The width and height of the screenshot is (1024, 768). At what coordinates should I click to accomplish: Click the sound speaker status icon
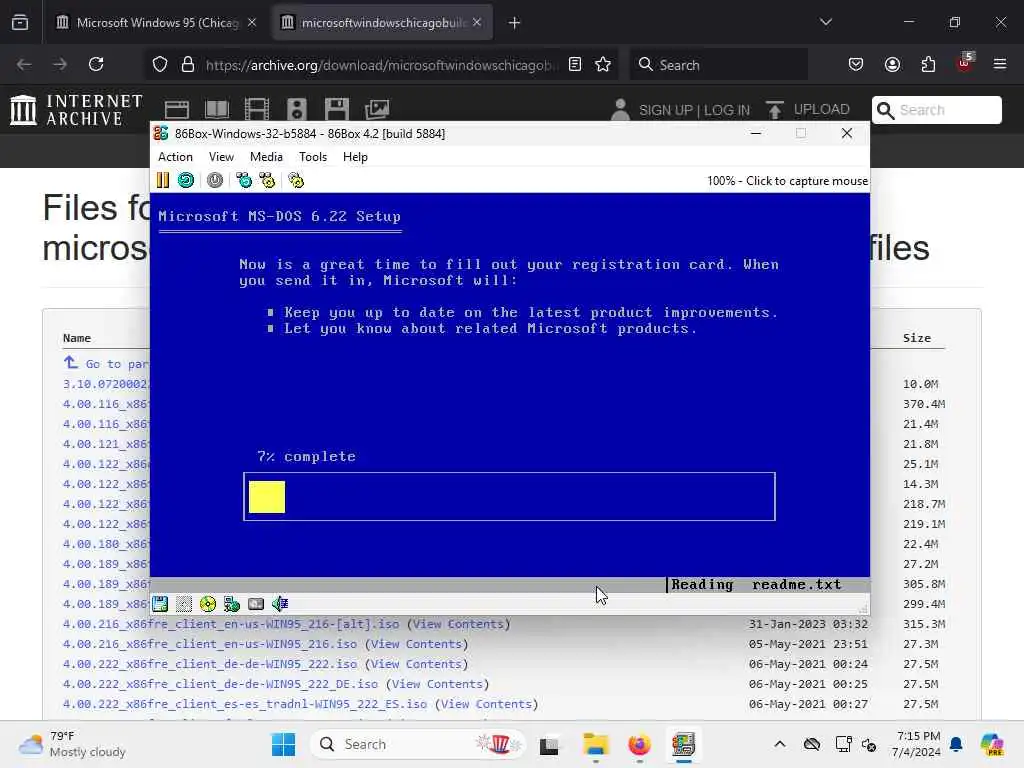(x=280, y=604)
